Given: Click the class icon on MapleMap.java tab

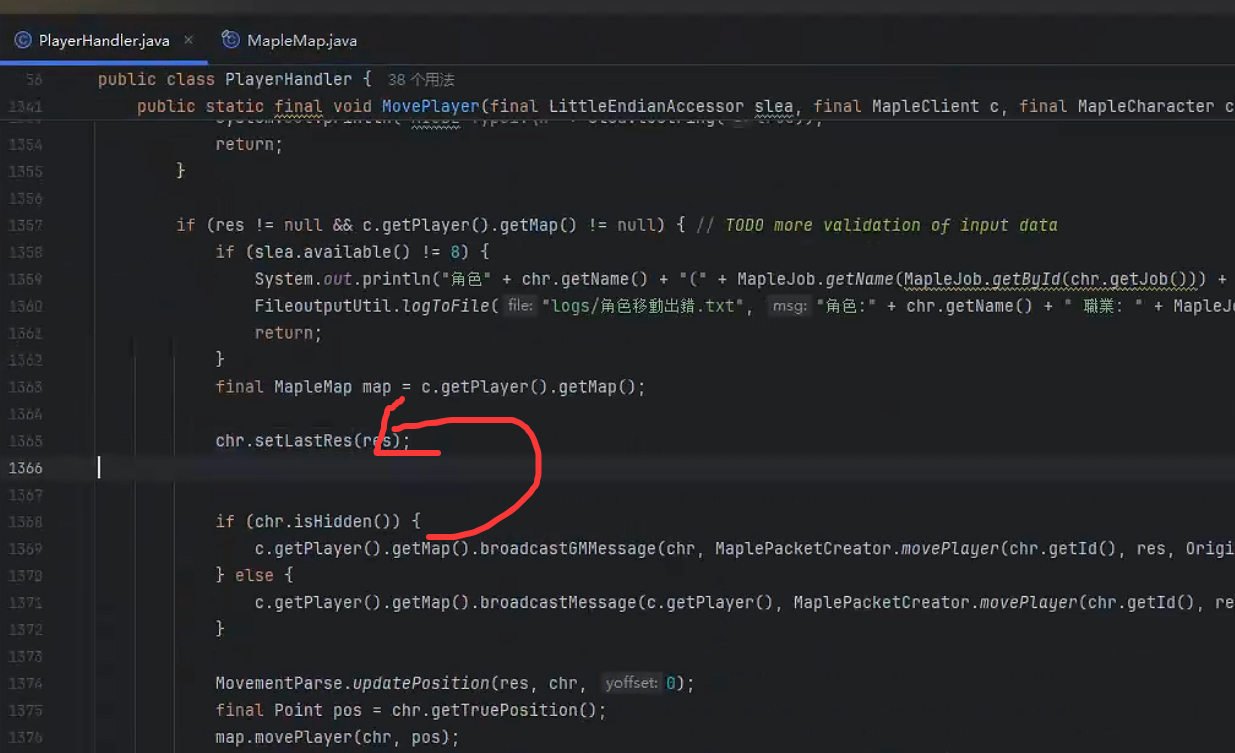Looking at the screenshot, I should 231,41.
